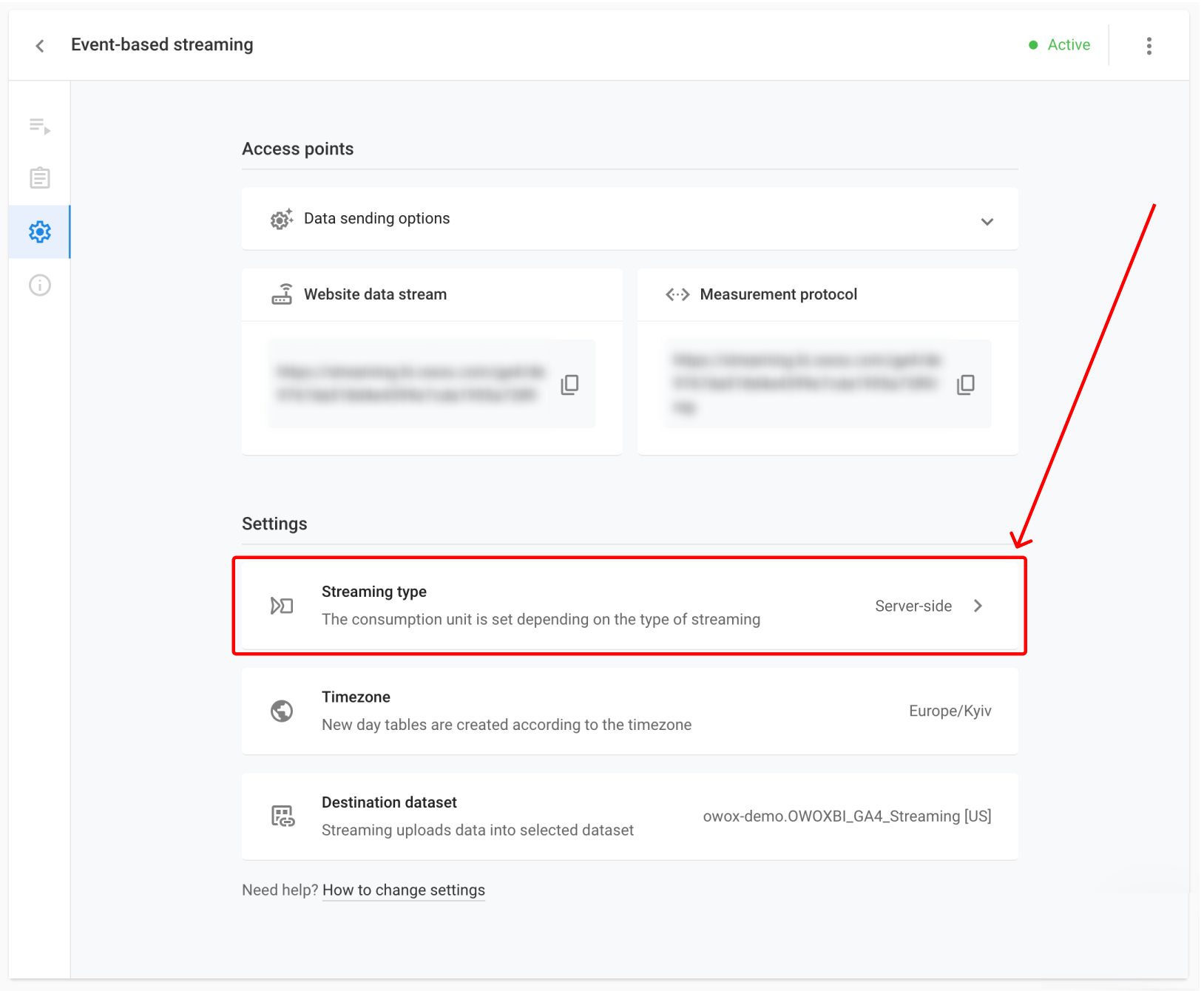Select the clipboard report icon in sidebar
The width and height of the screenshot is (1204, 991).
point(39,177)
